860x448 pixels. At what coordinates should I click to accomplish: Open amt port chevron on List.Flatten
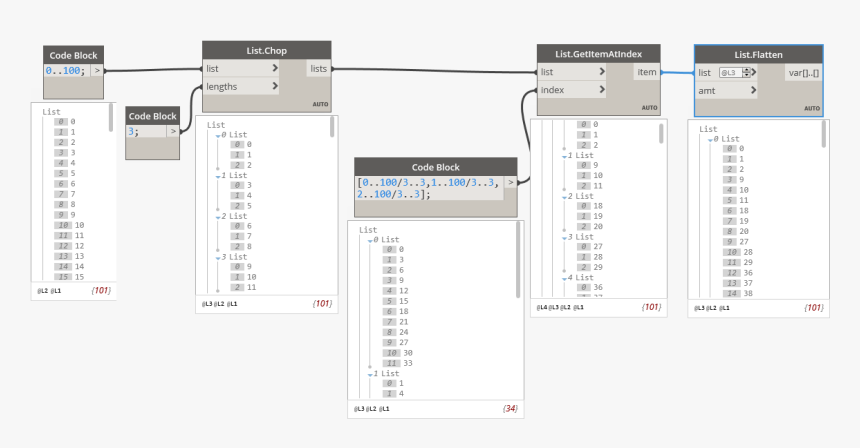(754, 90)
